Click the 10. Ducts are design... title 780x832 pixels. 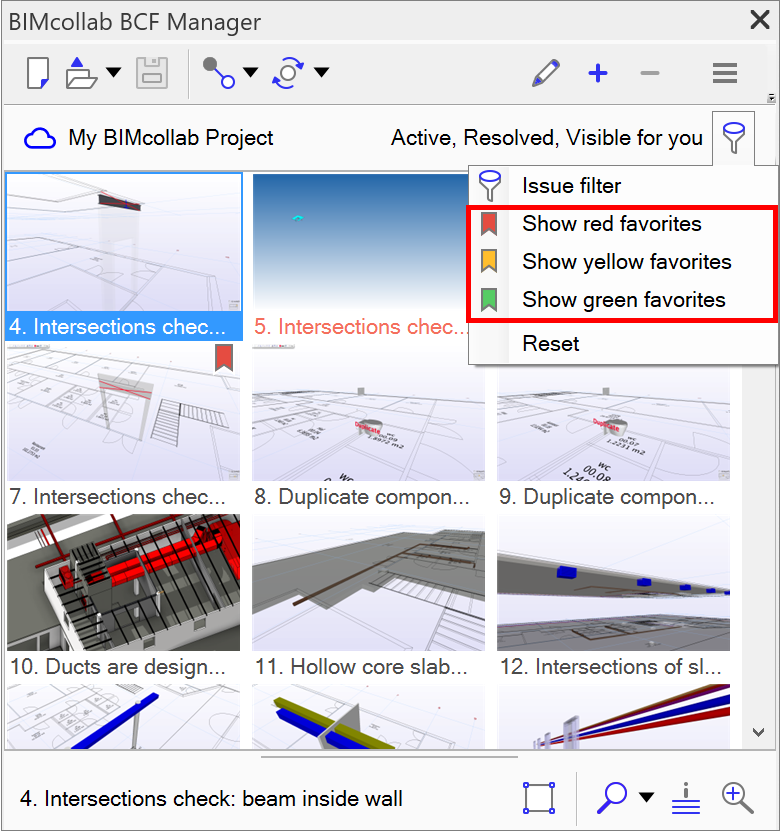[118, 667]
